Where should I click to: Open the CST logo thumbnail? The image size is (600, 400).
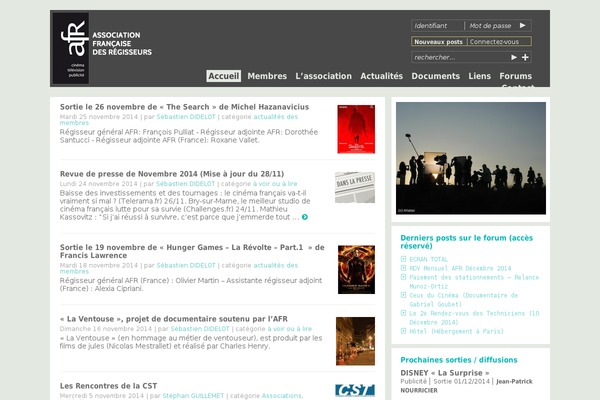click(x=355, y=390)
